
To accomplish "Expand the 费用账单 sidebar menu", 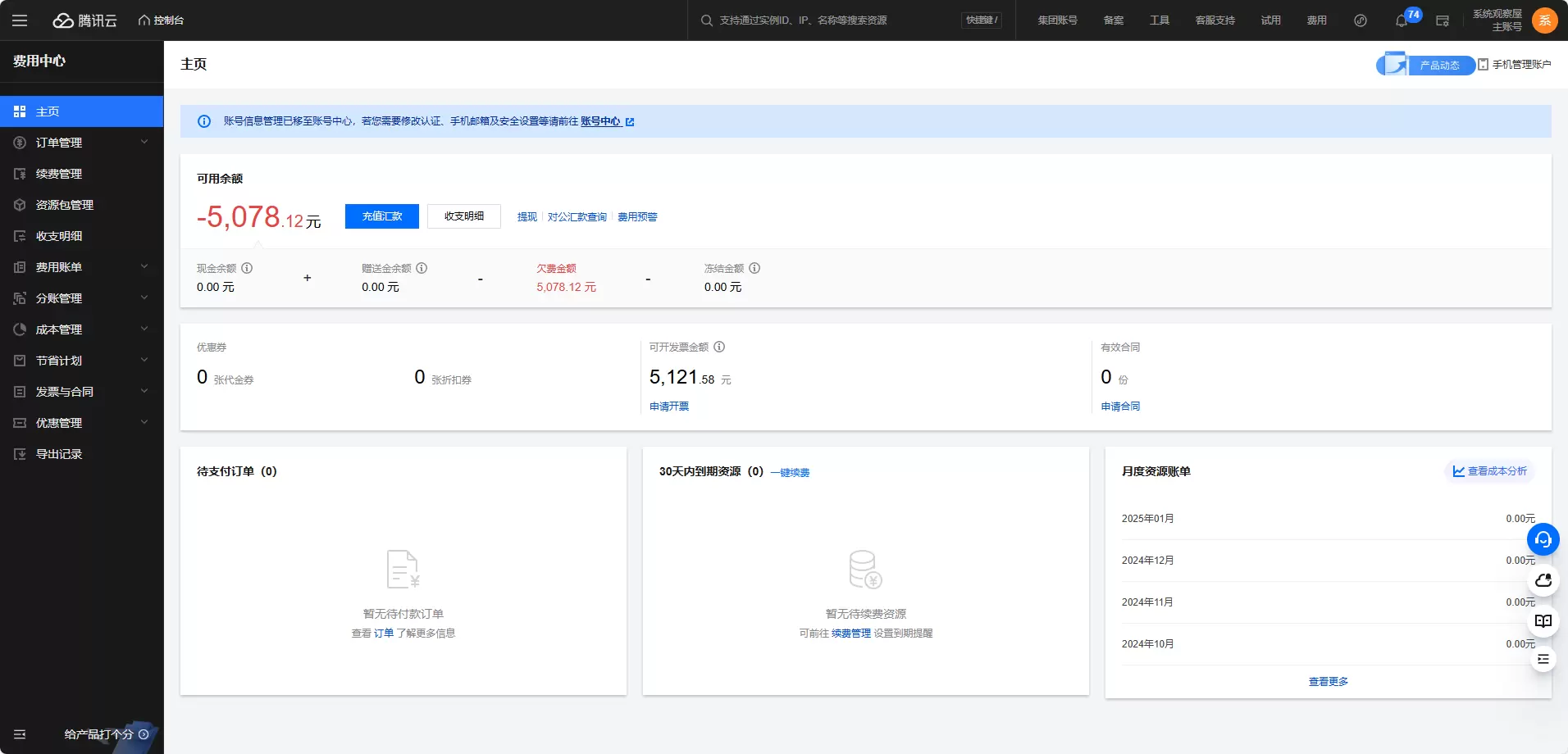I will (81, 267).
